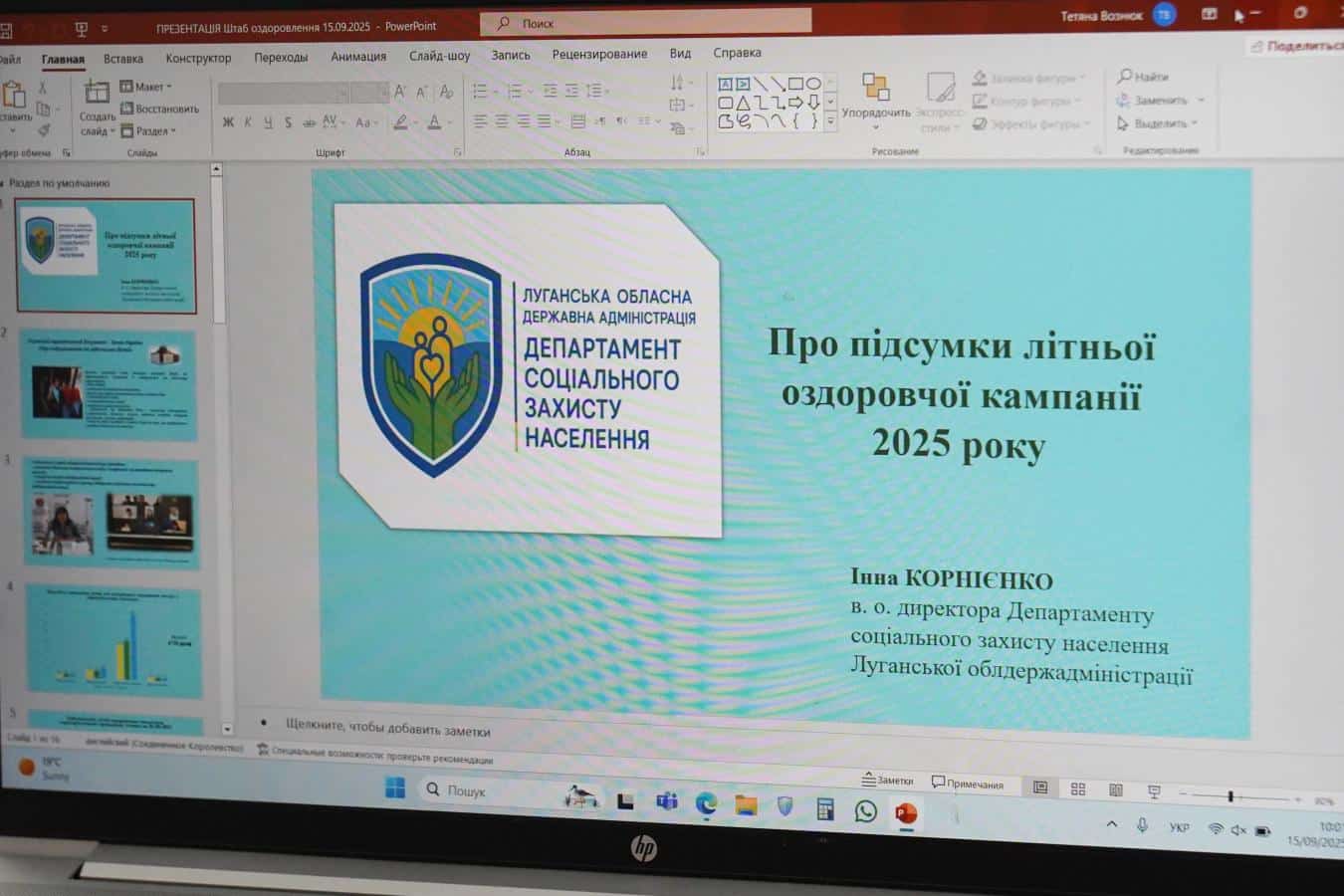
Task: Click the Поделиться share button
Action: [x=1296, y=46]
